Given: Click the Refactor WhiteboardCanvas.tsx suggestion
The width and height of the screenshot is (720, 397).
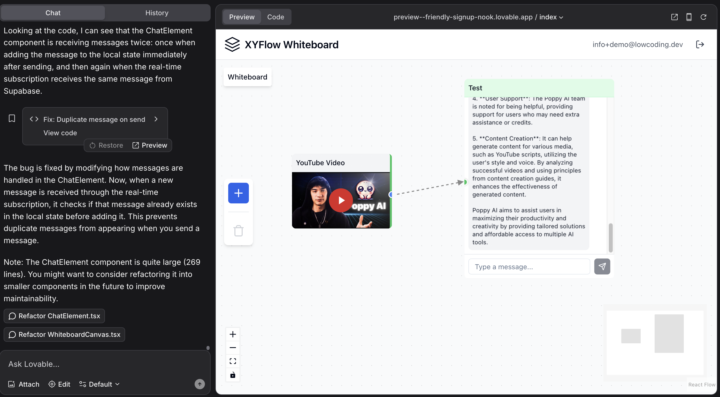Looking at the screenshot, I should click(x=64, y=335).
